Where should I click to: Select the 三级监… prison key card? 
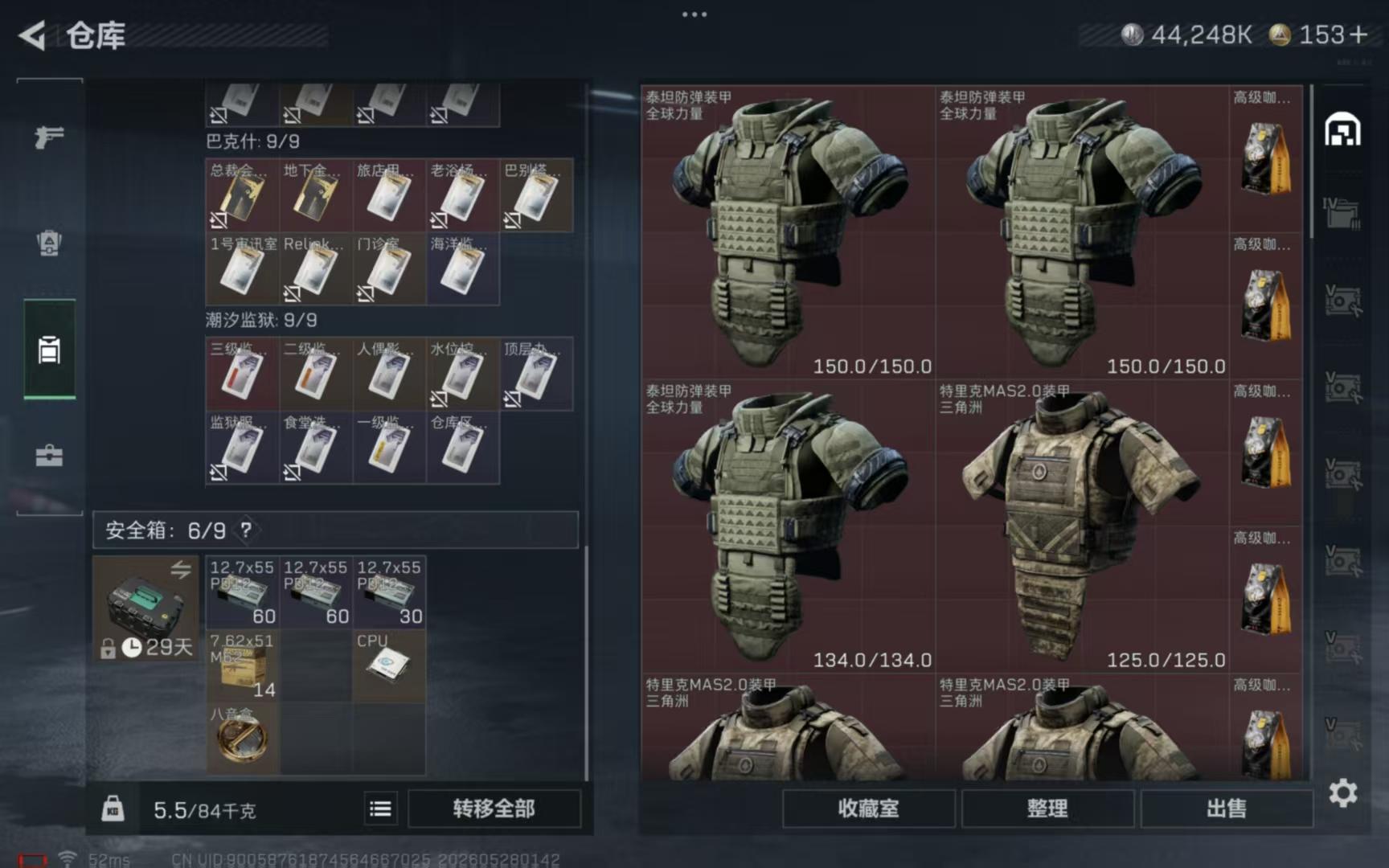pyautogui.click(x=243, y=374)
